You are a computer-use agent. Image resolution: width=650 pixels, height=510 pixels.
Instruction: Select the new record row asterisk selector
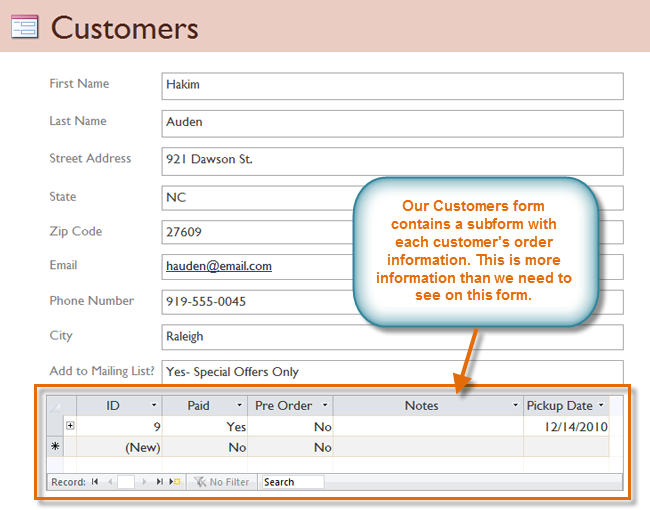[55, 447]
